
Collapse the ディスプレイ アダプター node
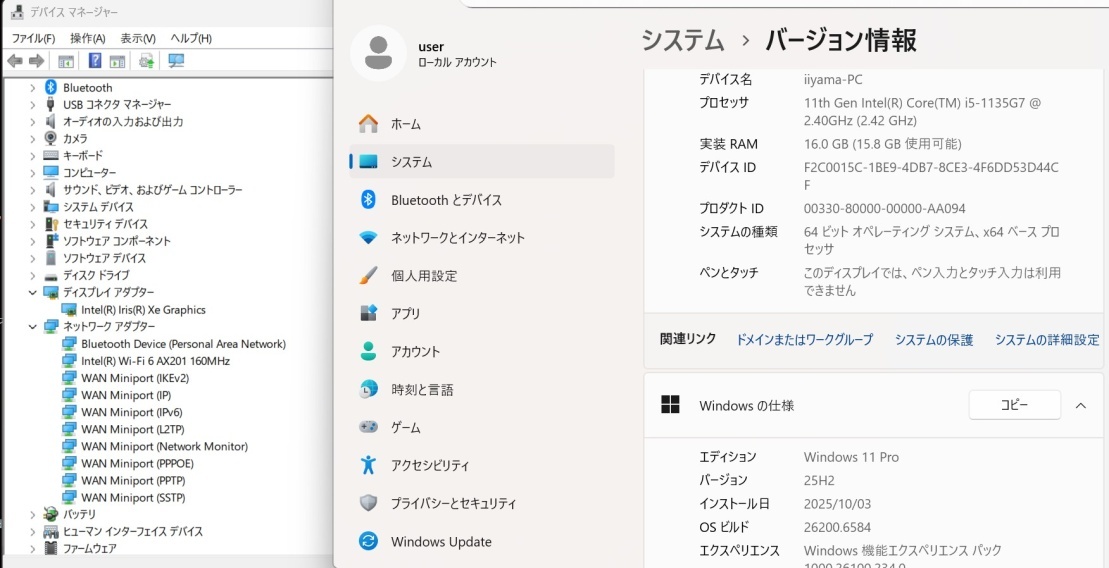33,292
